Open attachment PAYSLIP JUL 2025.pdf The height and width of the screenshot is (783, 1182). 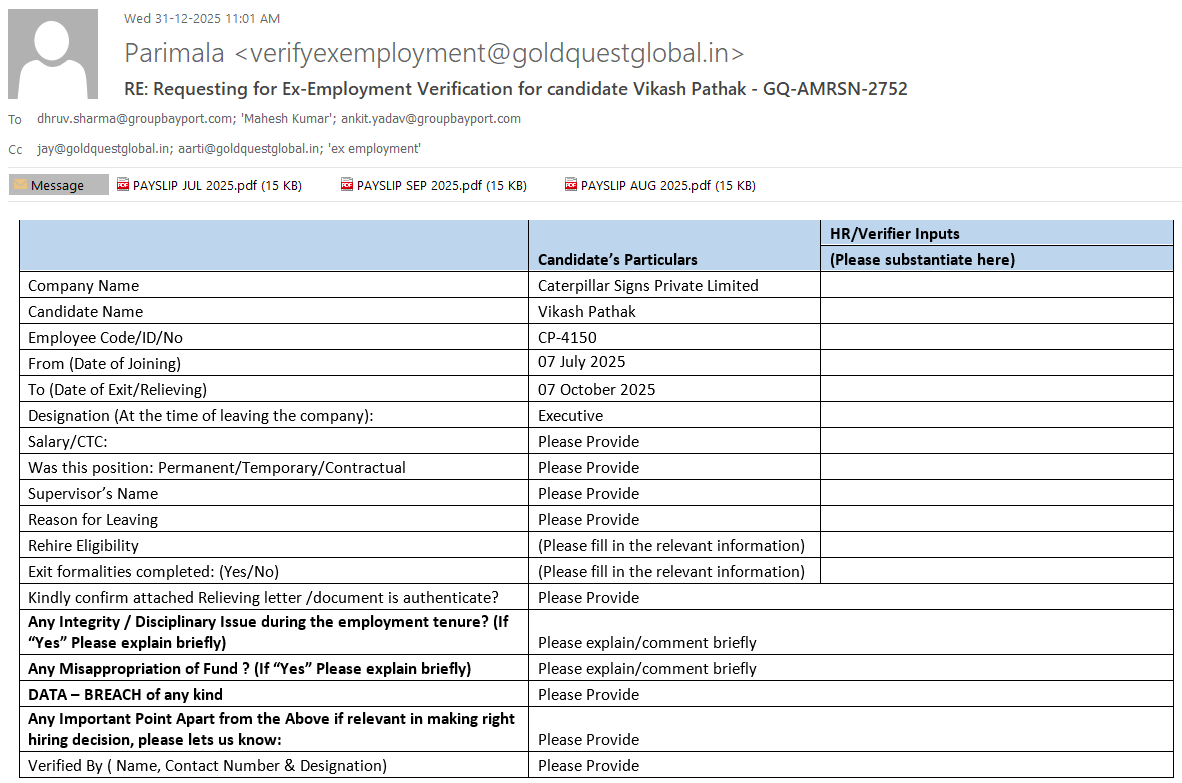point(210,185)
